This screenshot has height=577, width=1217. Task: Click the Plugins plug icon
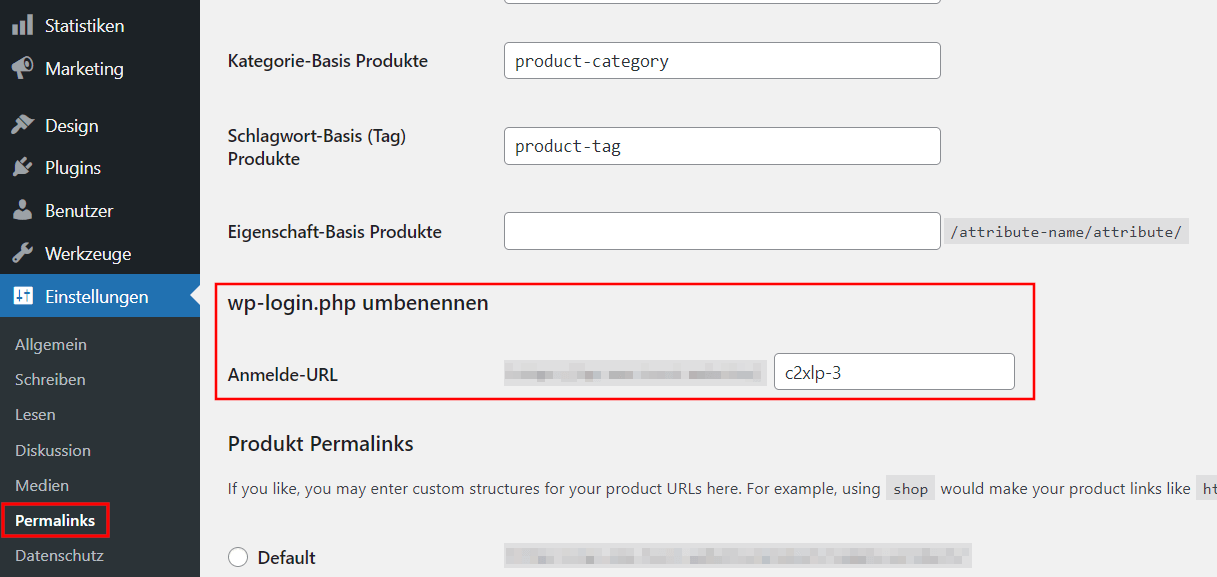click(22, 168)
